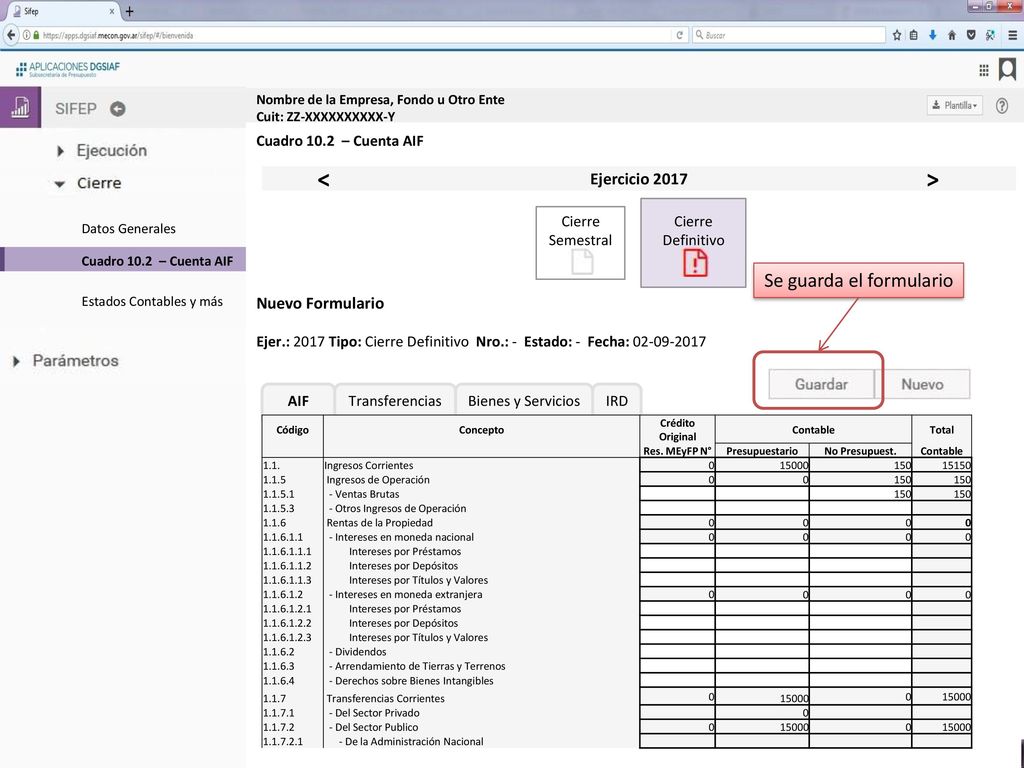Image resolution: width=1024 pixels, height=768 pixels.
Task: Close the Sifep browser tab
Action: [x=112, y=11]
